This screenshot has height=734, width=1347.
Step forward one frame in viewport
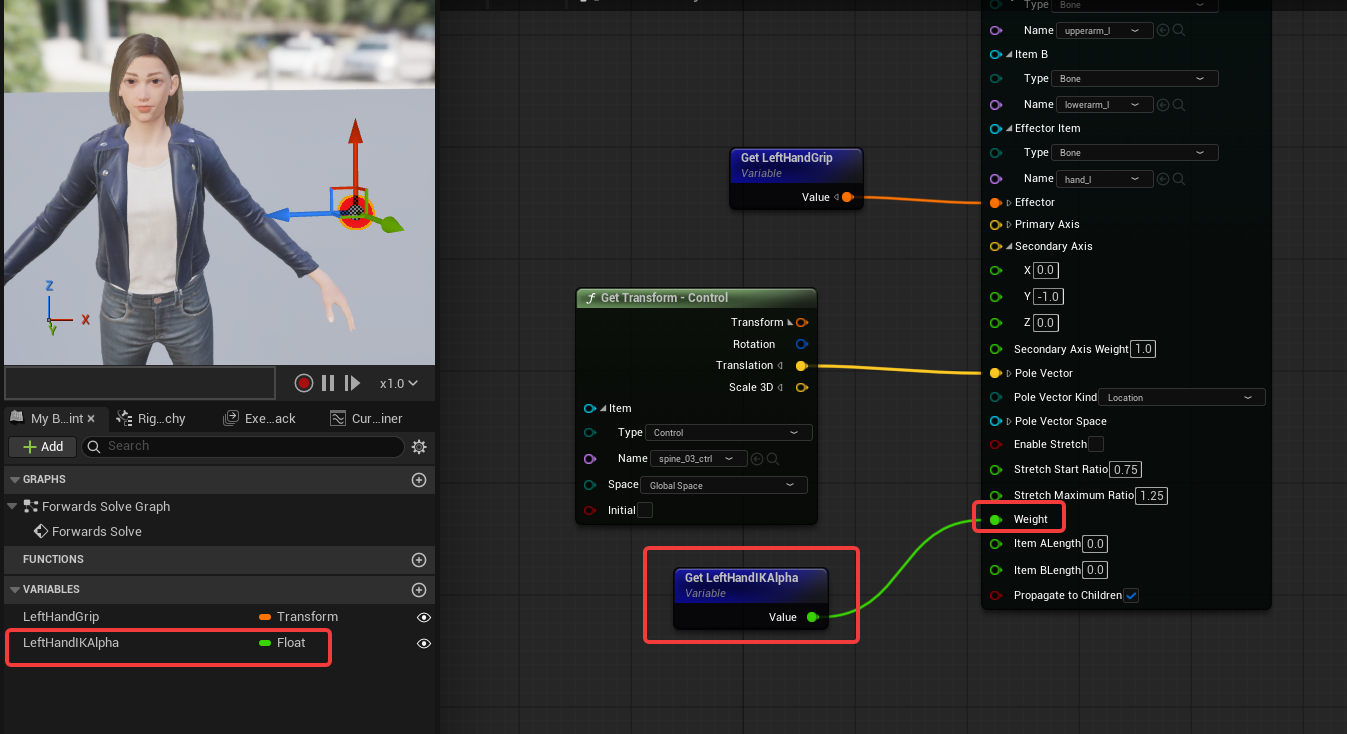352,383
